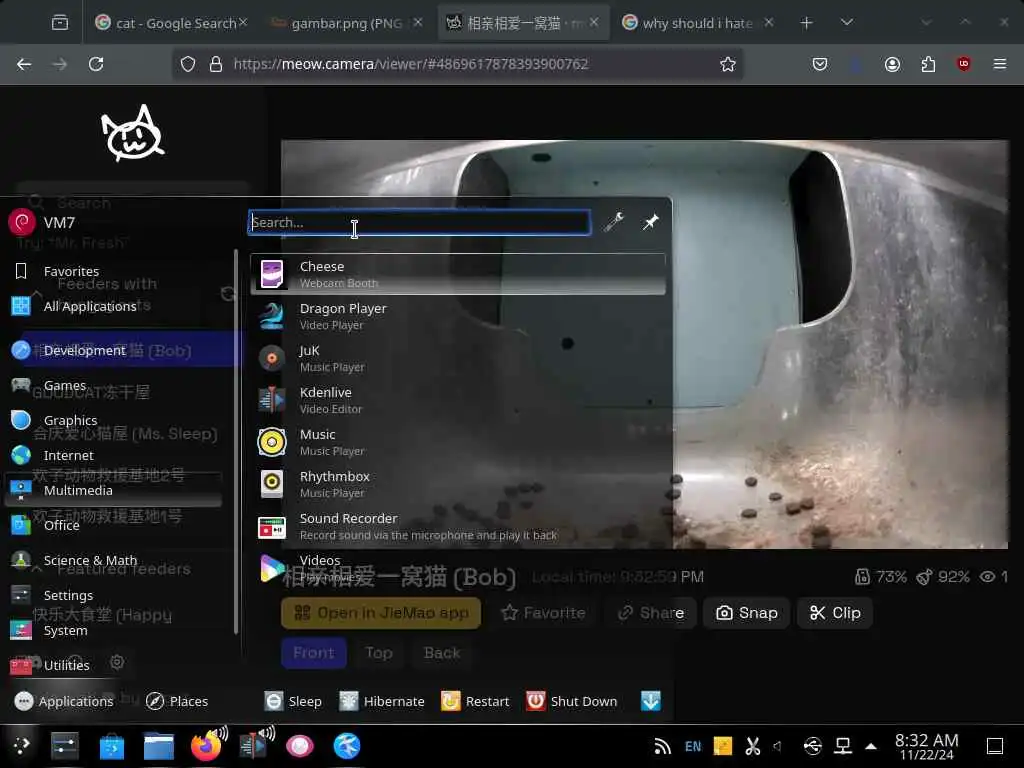Viewport: 1024px width, 768px height.
Task: Bookmark this page with star
Action: (x=728, y=64)
